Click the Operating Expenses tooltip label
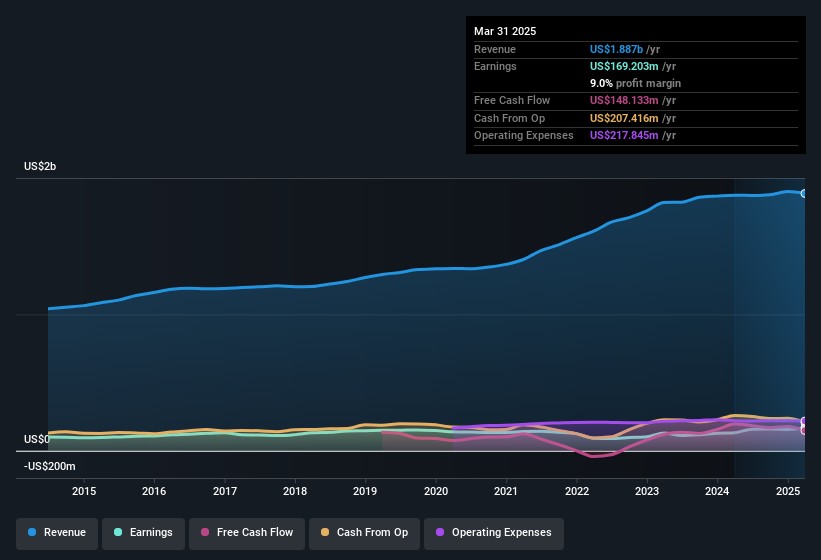The height and width of the screenshot is (560, 821). pyautogui.click(x=524, y=136)
